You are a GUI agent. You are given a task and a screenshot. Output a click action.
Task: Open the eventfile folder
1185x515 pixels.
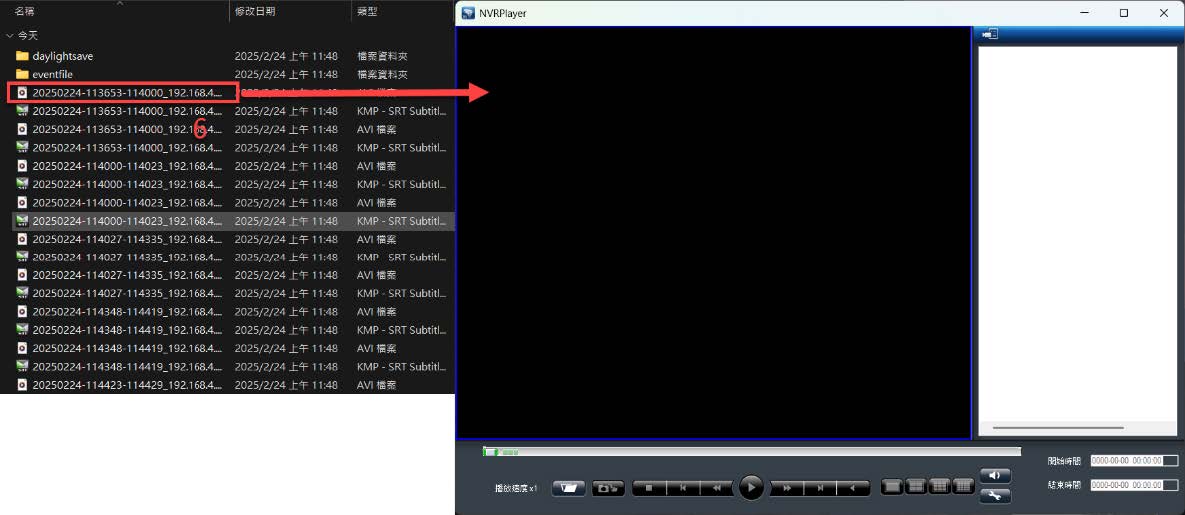pos(52,74)
